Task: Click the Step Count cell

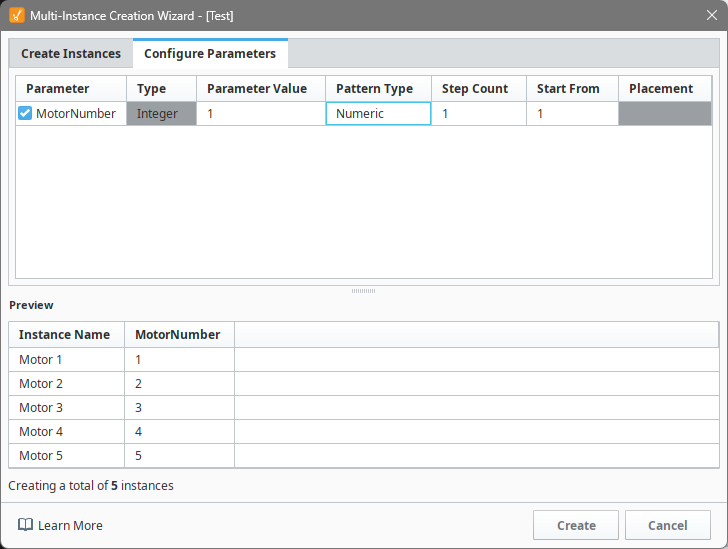Action: coord(478,114)
